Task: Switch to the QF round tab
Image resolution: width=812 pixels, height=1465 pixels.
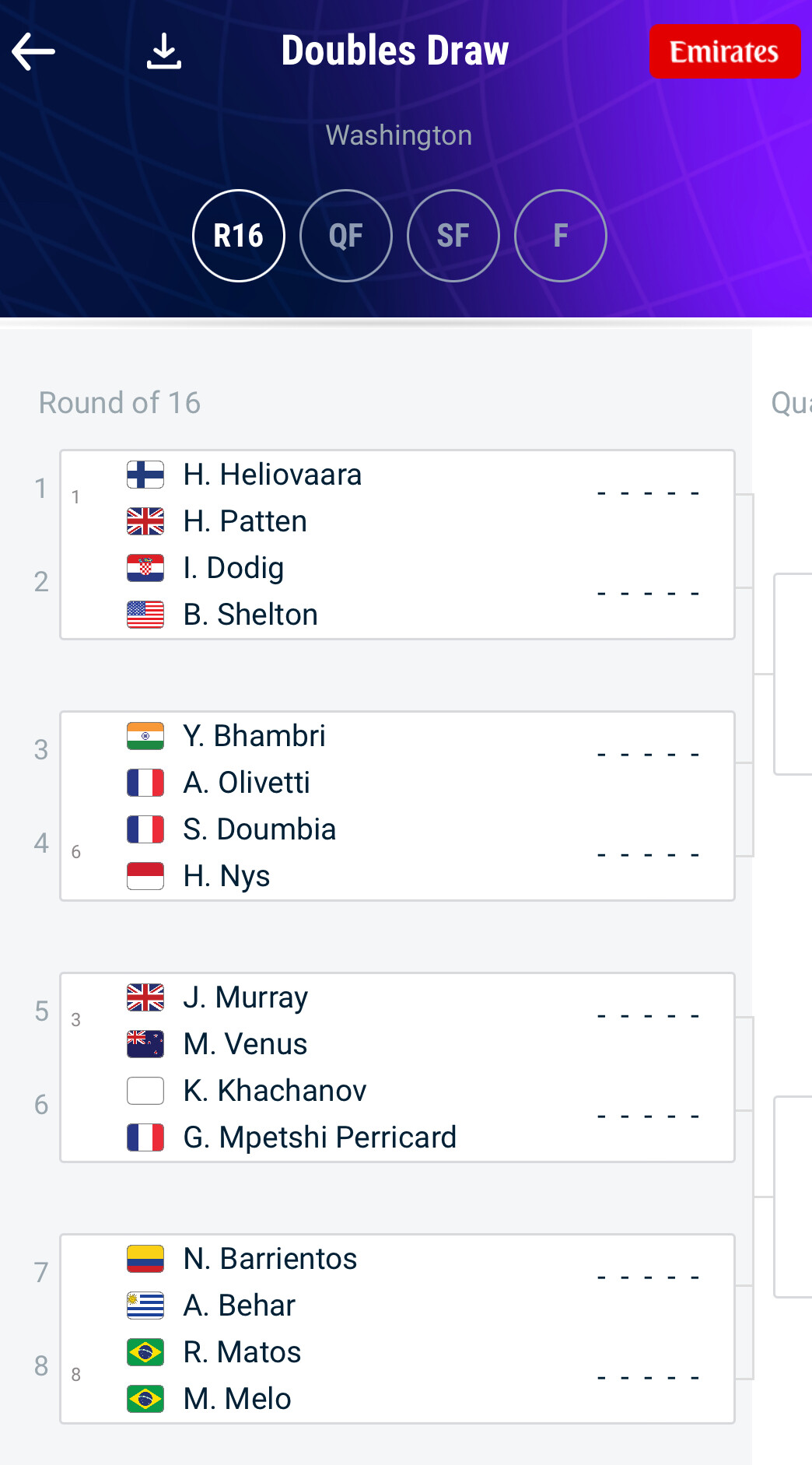Action: tap(346, 236)
